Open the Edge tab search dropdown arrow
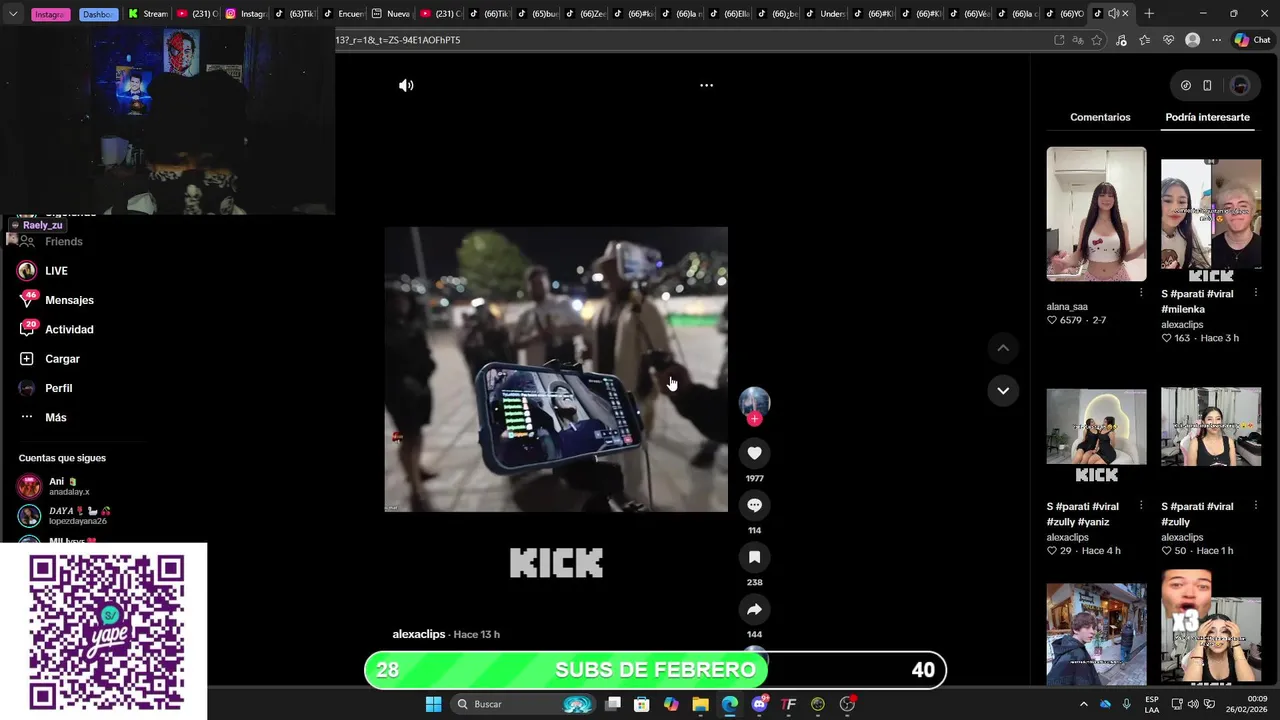This screenshot has height=720, width=1280. [13, 14]
